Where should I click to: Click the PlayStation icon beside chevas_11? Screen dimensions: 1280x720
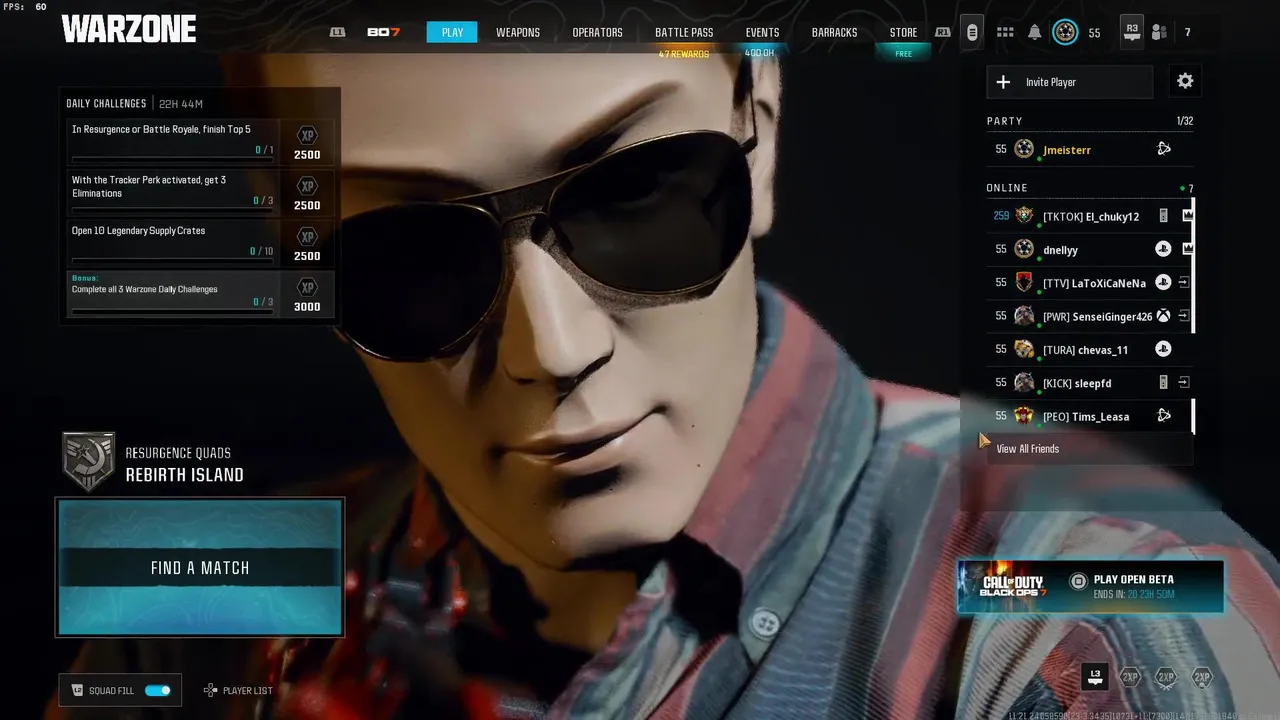pos(1163,349)
